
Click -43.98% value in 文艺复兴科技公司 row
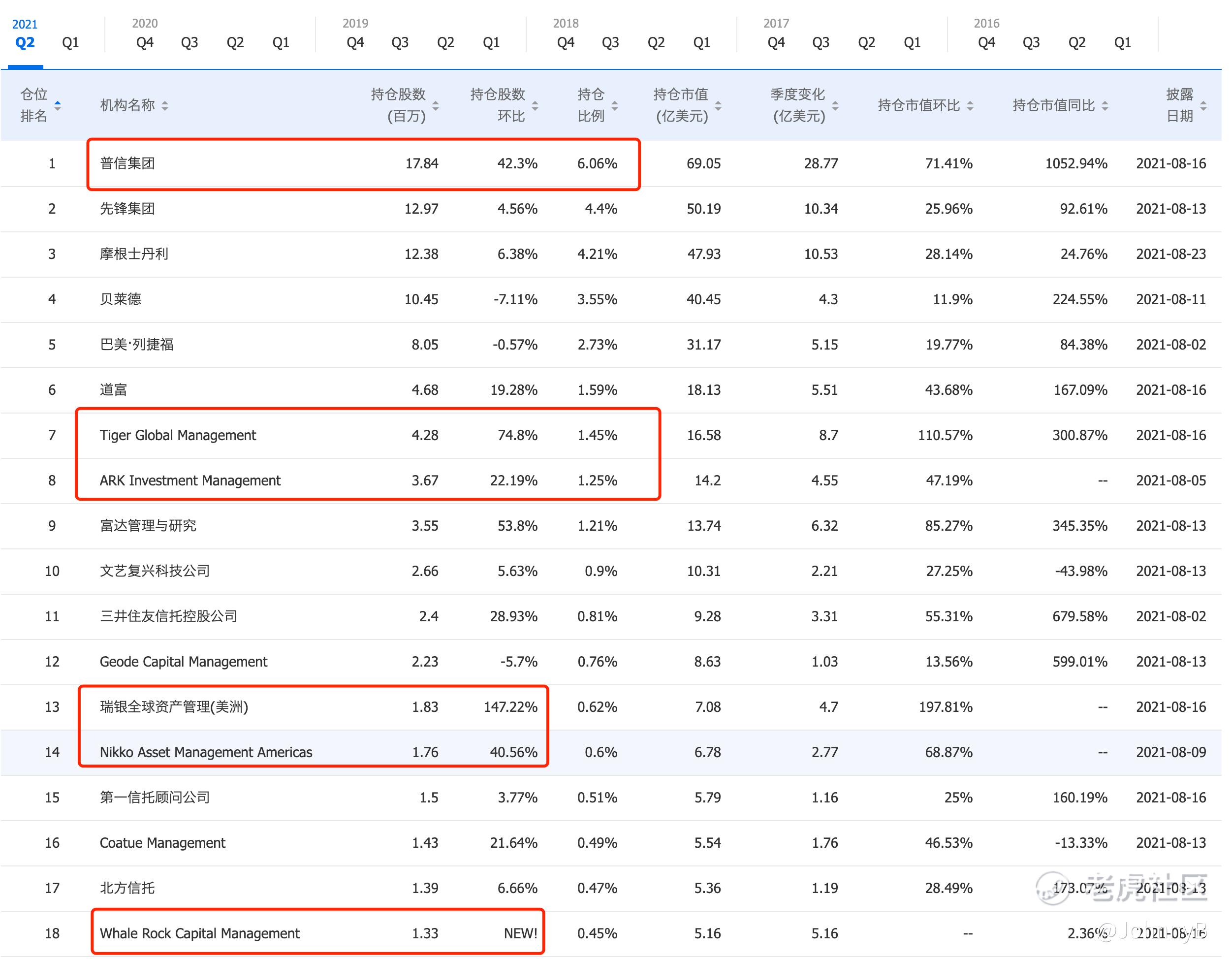click(x=1081, y=571)
